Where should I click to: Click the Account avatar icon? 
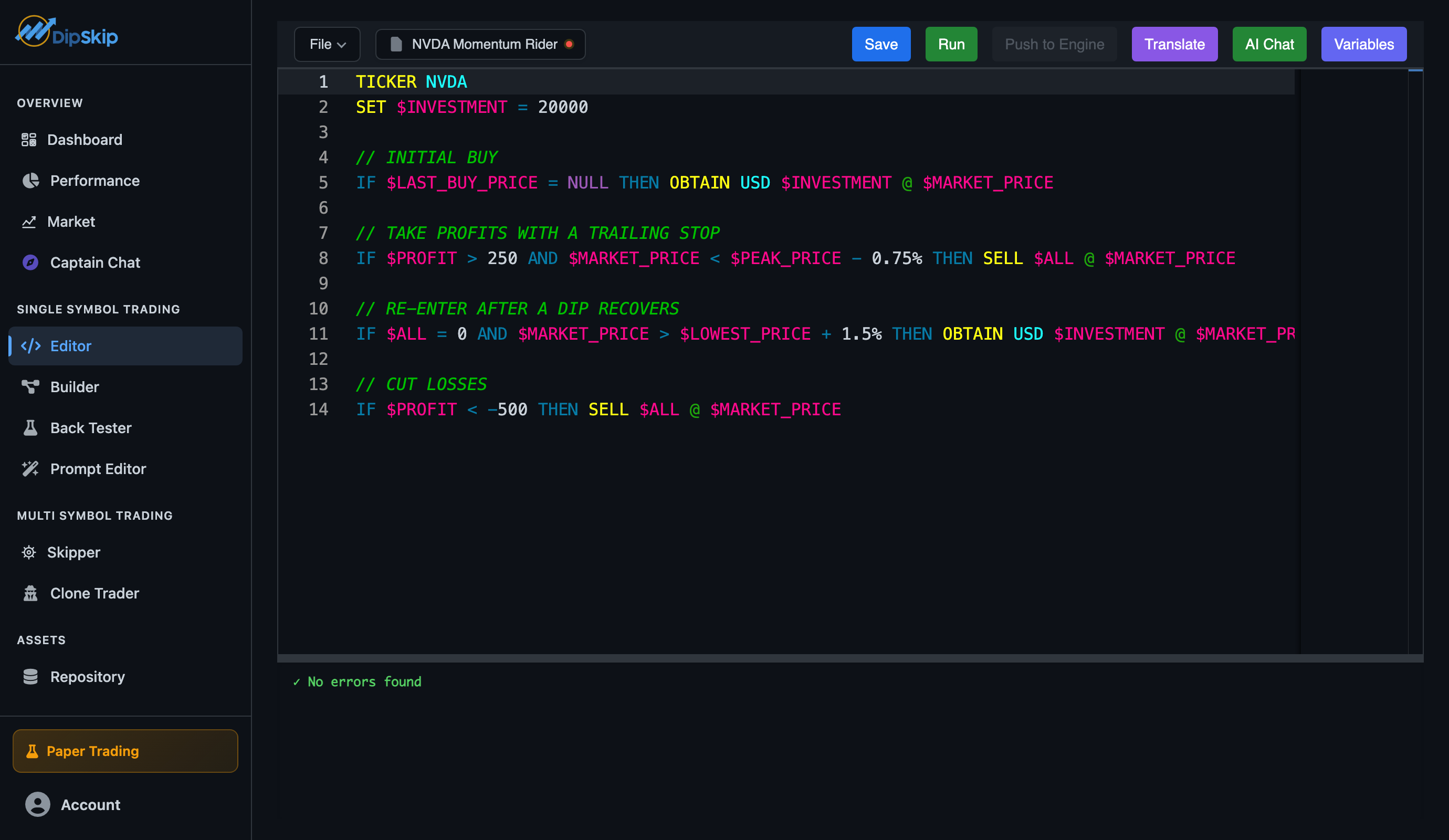pyautogui.click(x=38, y=804)
